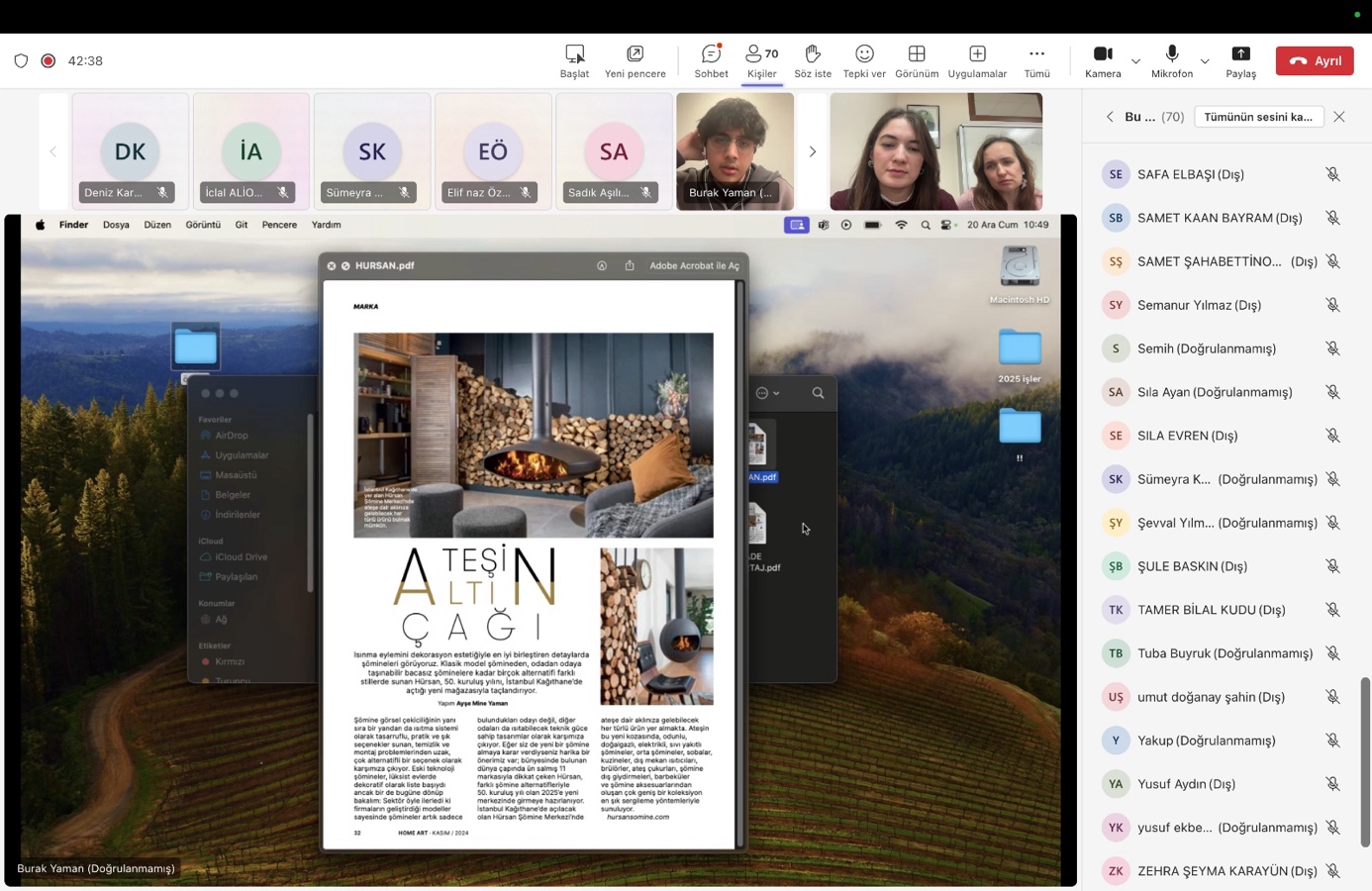This screenshot has height=891, width=1372.
Task: Click the Elif naz Öz... participant tile
Action: pyautogui.click(x=493, y=151)
